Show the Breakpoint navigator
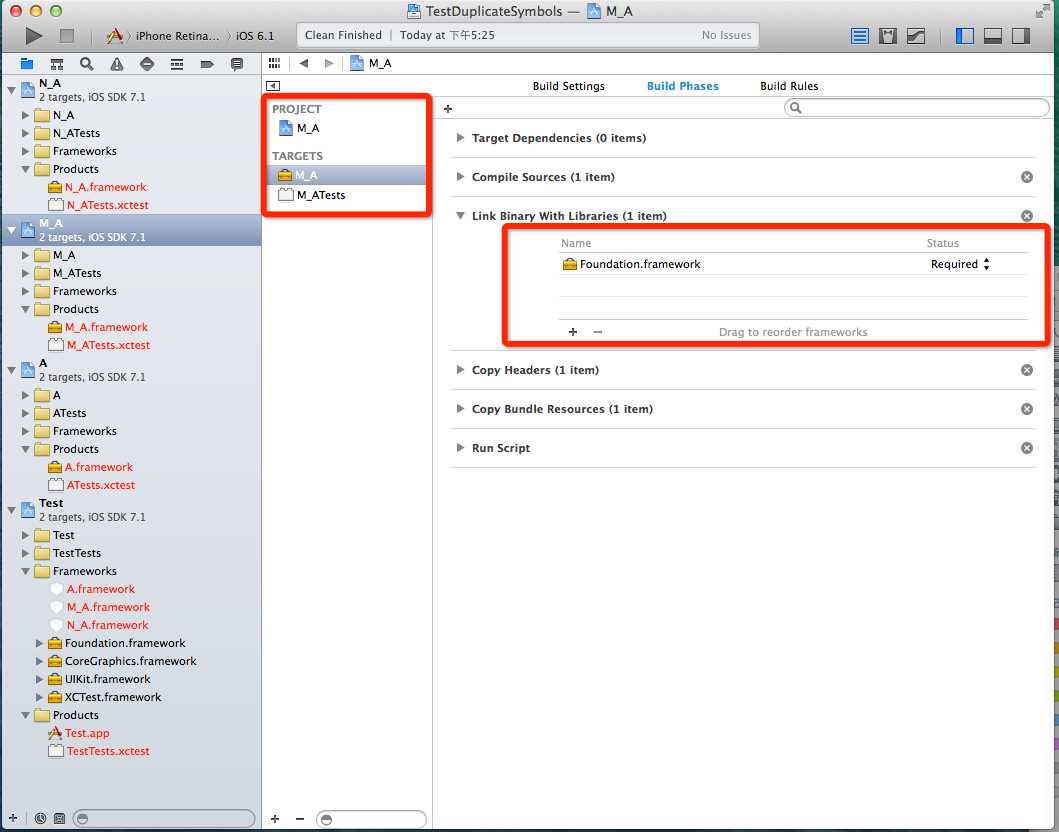1059x832 pixels. [x=207, y=64]
